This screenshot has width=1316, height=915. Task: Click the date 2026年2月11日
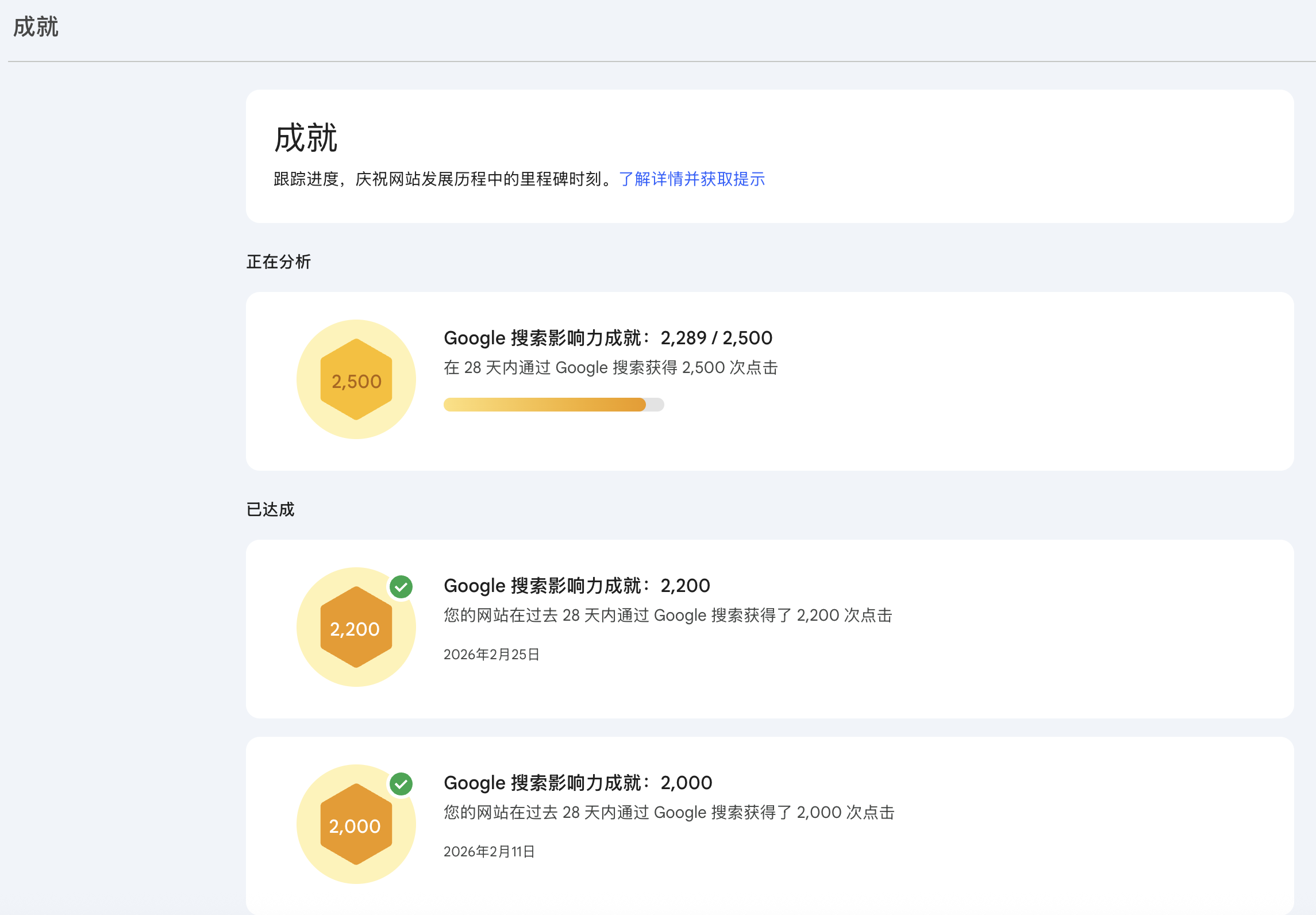(x=489, y=852)
